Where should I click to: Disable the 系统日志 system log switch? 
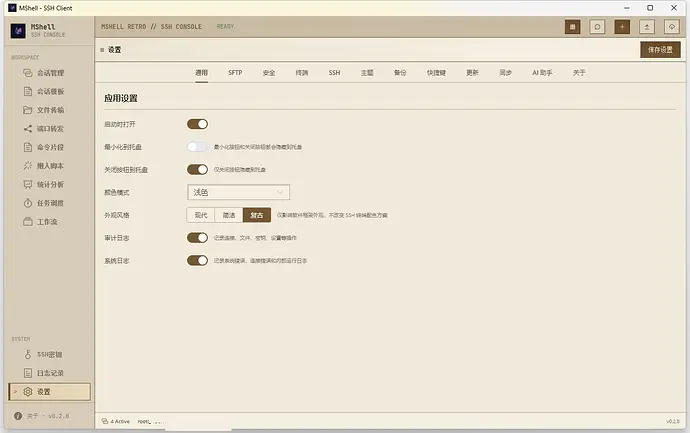(197, 261)
